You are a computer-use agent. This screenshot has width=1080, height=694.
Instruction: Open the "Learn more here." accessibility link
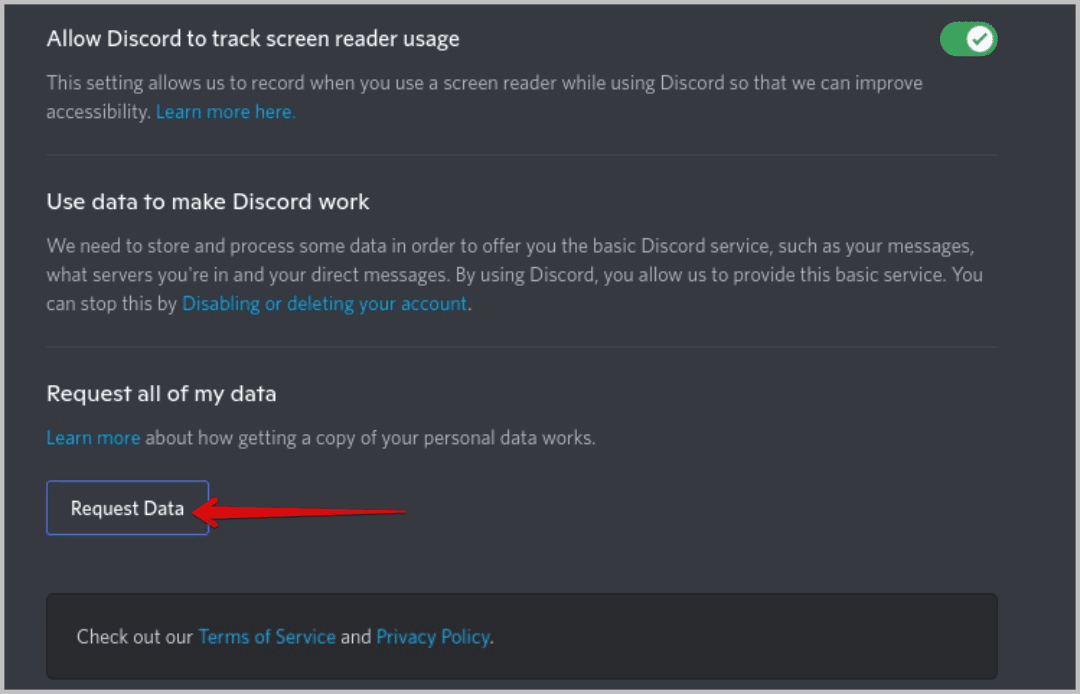(x=225, y=112)
